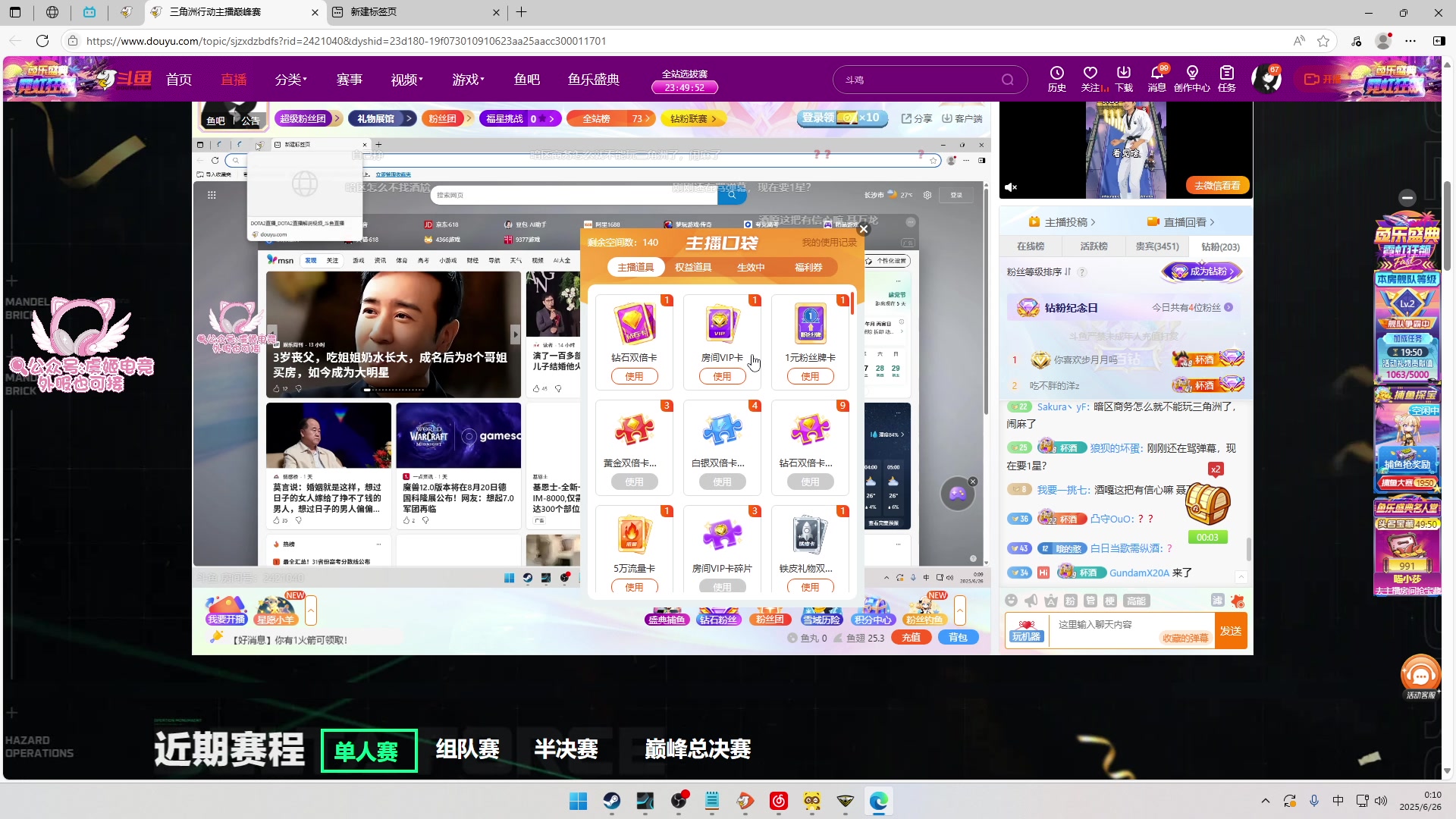1456x819 pixels.
Task: Expand the 主播投稿 section arrow
Action: [x=1093, y=222]
